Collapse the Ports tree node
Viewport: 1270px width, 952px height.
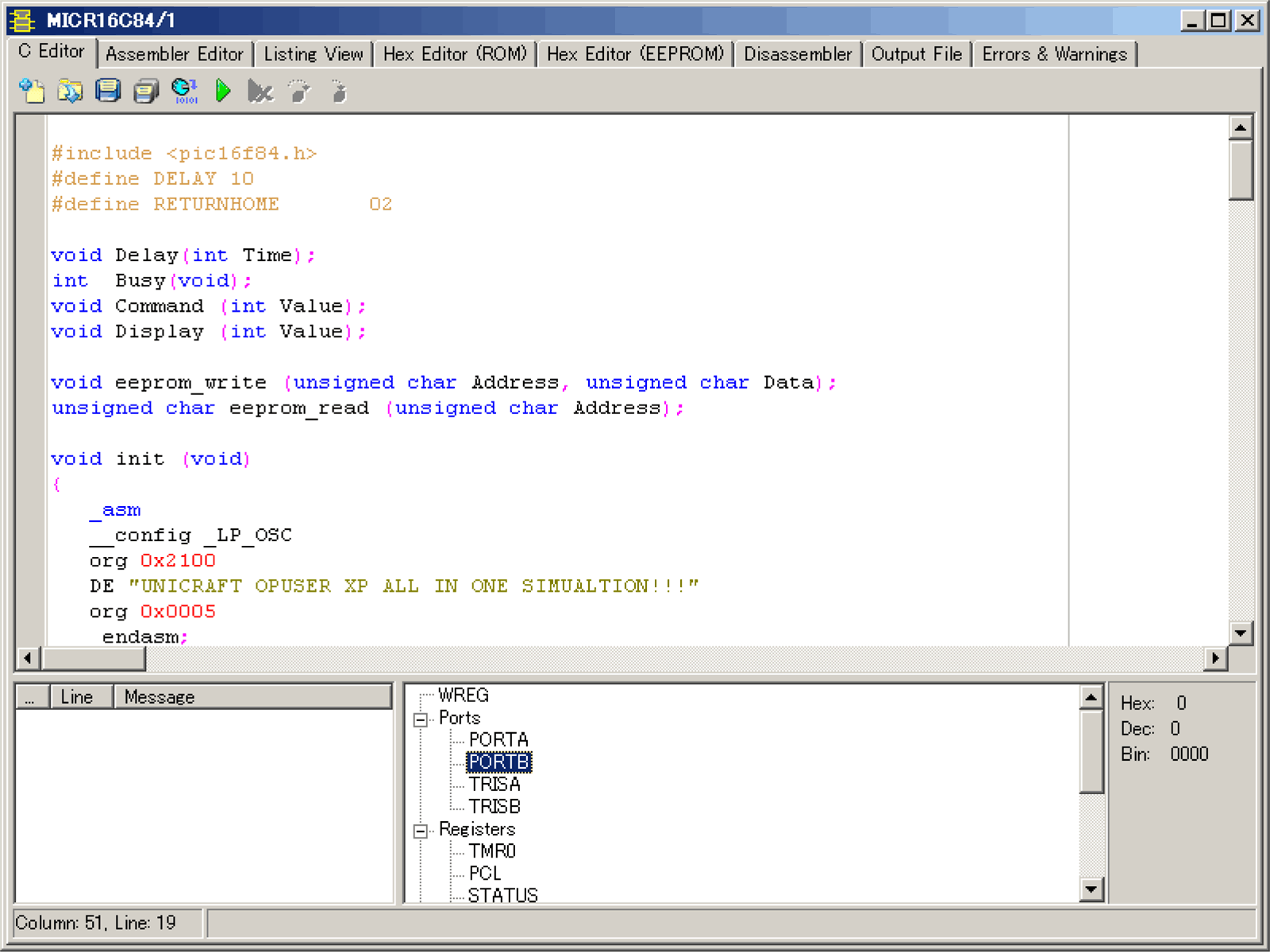(421, 720)
